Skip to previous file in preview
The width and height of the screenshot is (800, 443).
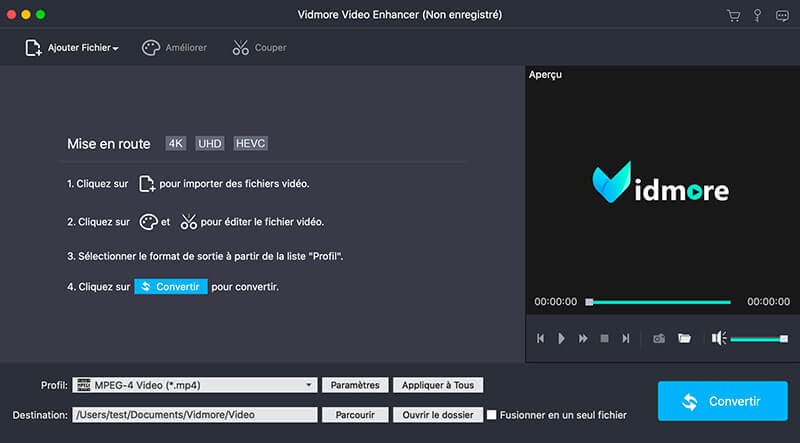pos(540,338)
